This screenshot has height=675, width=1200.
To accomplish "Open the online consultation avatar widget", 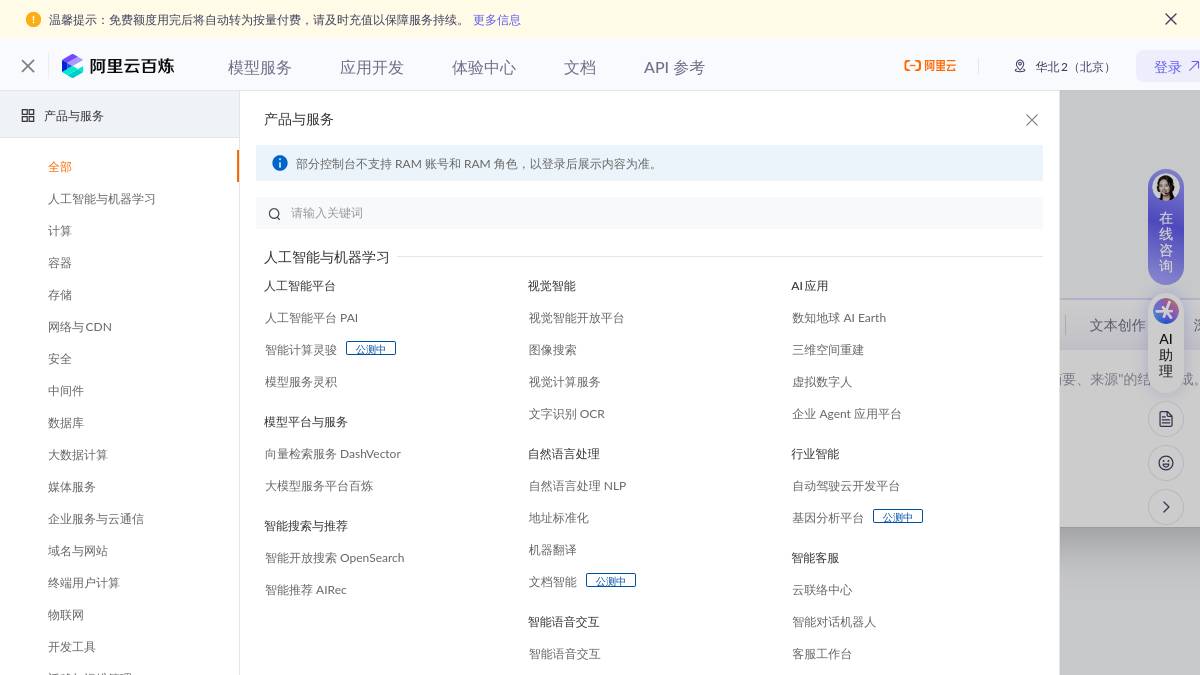I will tap(1166, 226).
